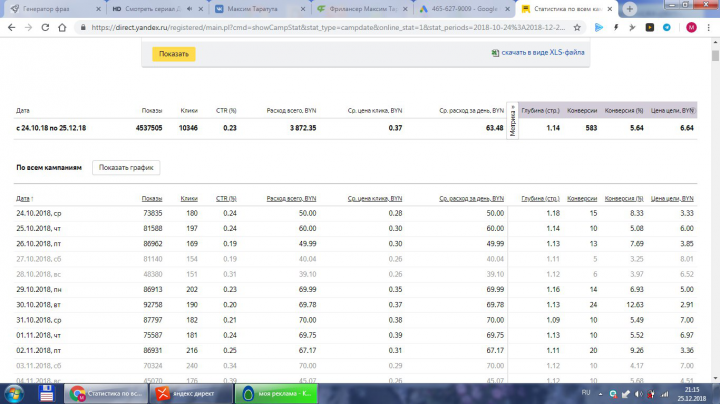The height and width of the screenshot is (404, 720).
Task: Click the 12.63 conversion rate cell
Action: [634, 304]
